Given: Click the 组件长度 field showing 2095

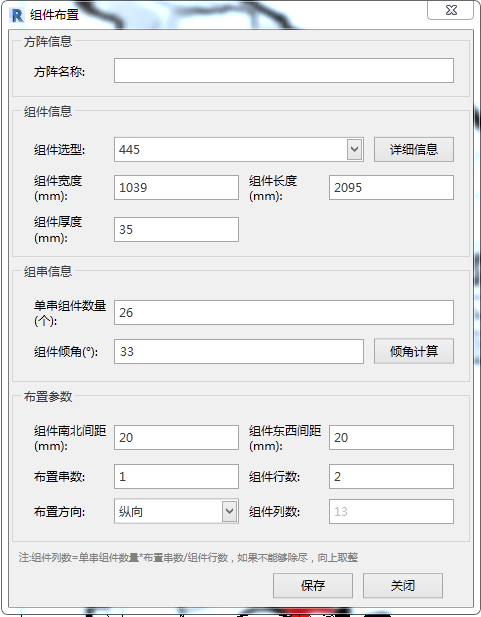Looking at the screenshot, I should tap(391, 187).
